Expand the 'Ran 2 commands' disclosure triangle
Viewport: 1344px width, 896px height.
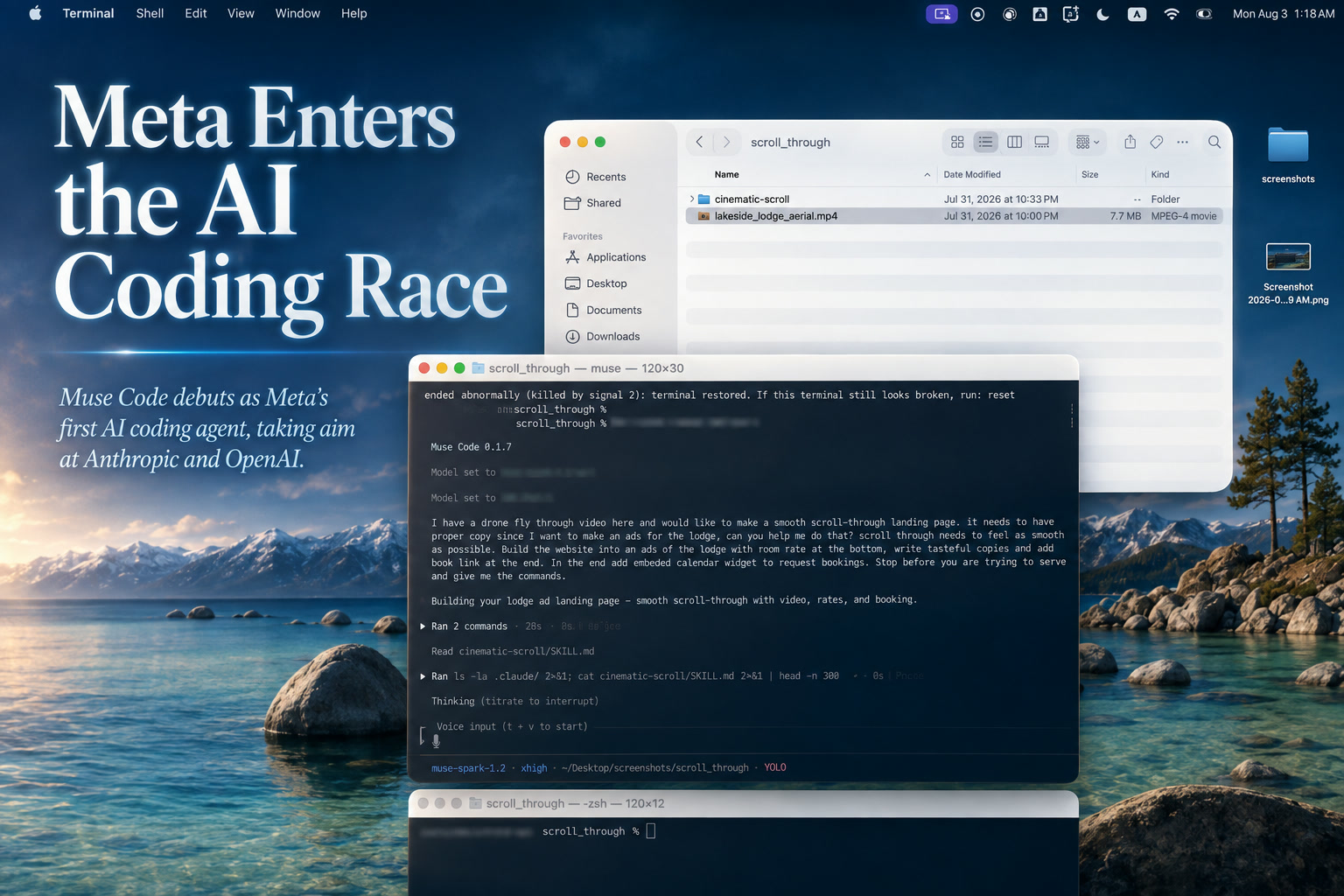pyautogui.click(x=423, y=626)
